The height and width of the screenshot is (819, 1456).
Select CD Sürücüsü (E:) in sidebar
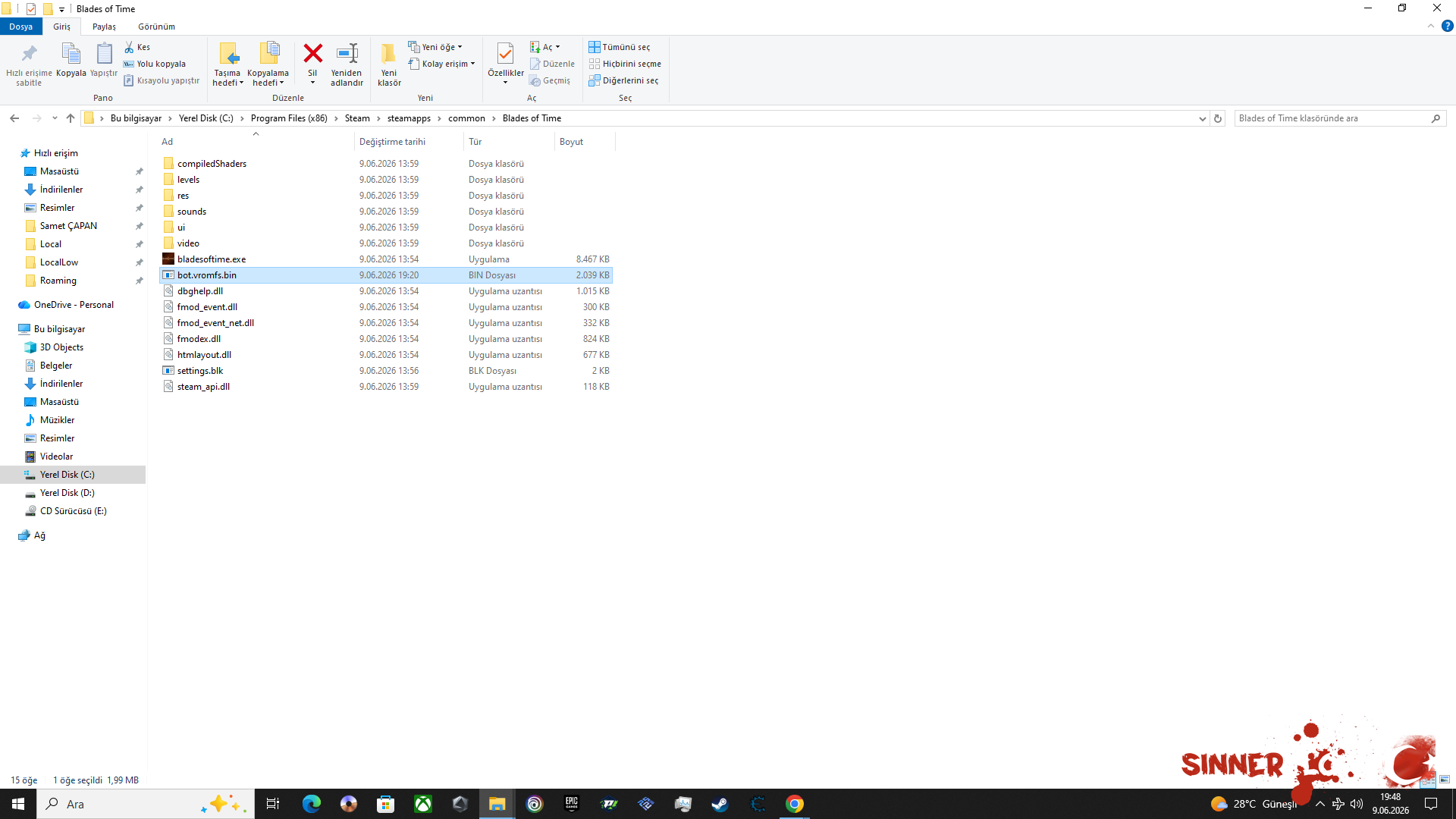pos(73,511)
